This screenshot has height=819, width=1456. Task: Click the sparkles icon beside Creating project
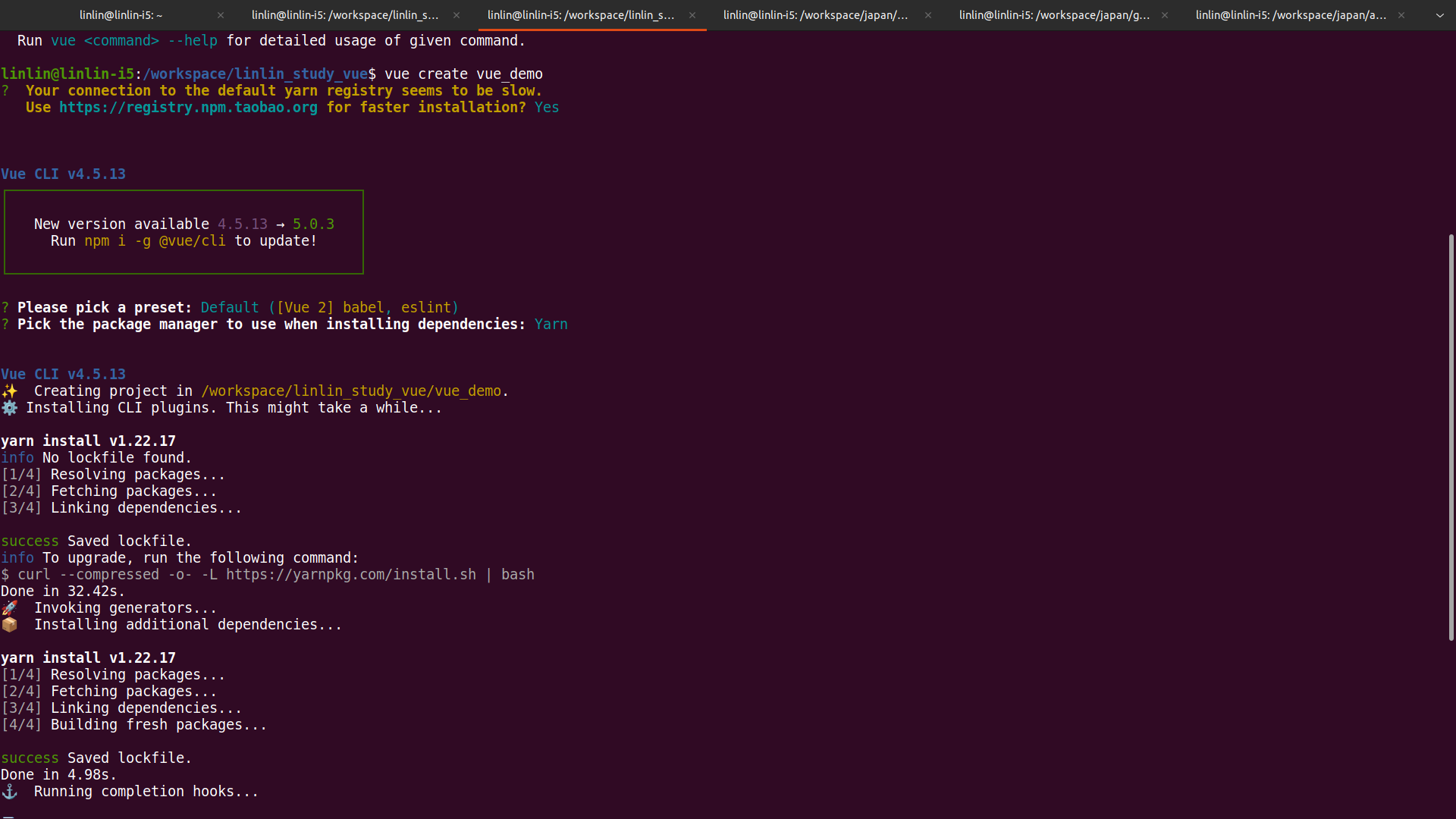click(x=9, y=391)
